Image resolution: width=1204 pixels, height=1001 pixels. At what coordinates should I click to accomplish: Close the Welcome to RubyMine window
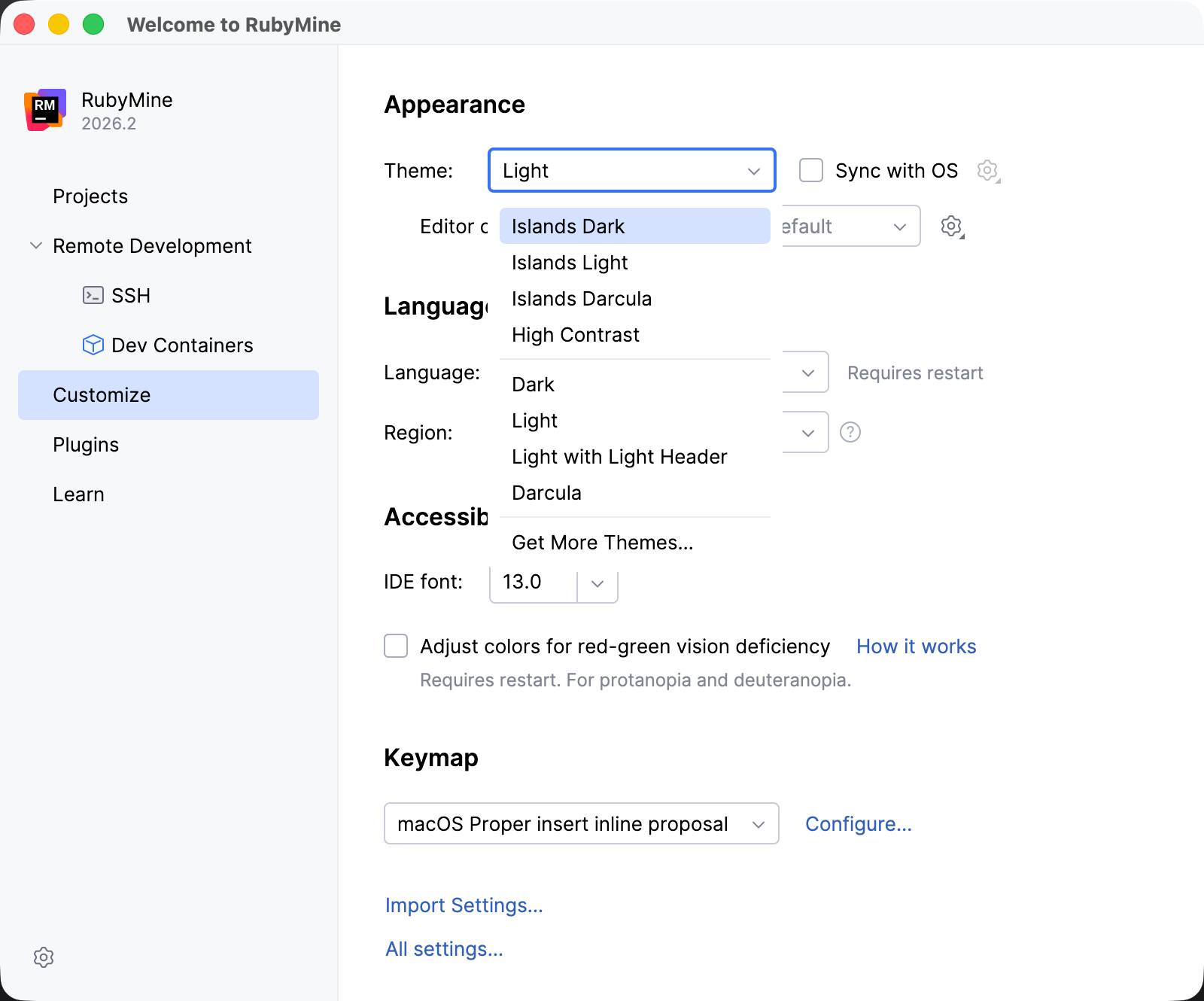pyautogui.click(x=24, y=24)
